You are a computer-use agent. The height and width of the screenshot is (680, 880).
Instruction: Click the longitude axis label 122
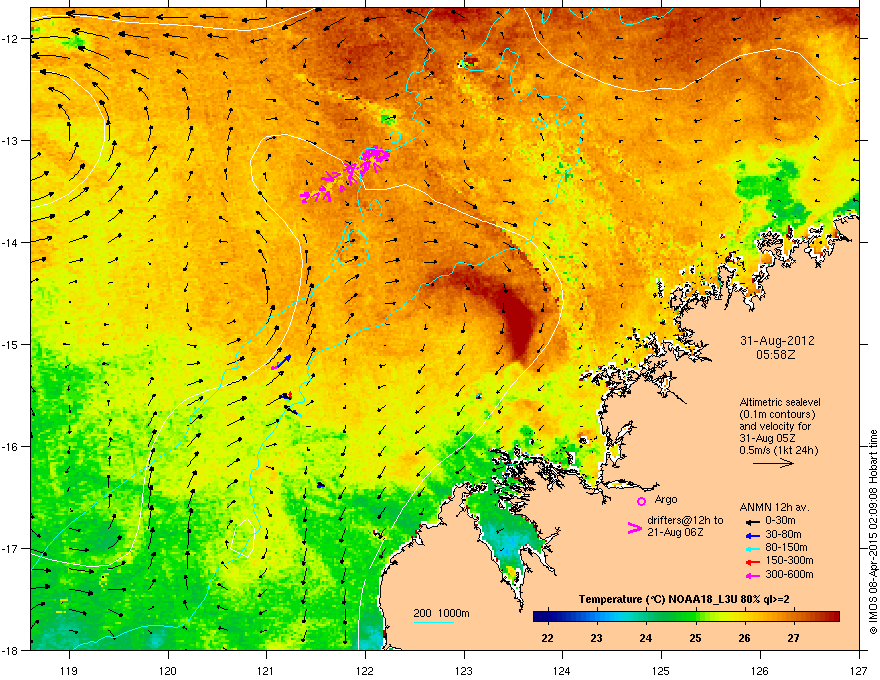(x=365, y=670)
